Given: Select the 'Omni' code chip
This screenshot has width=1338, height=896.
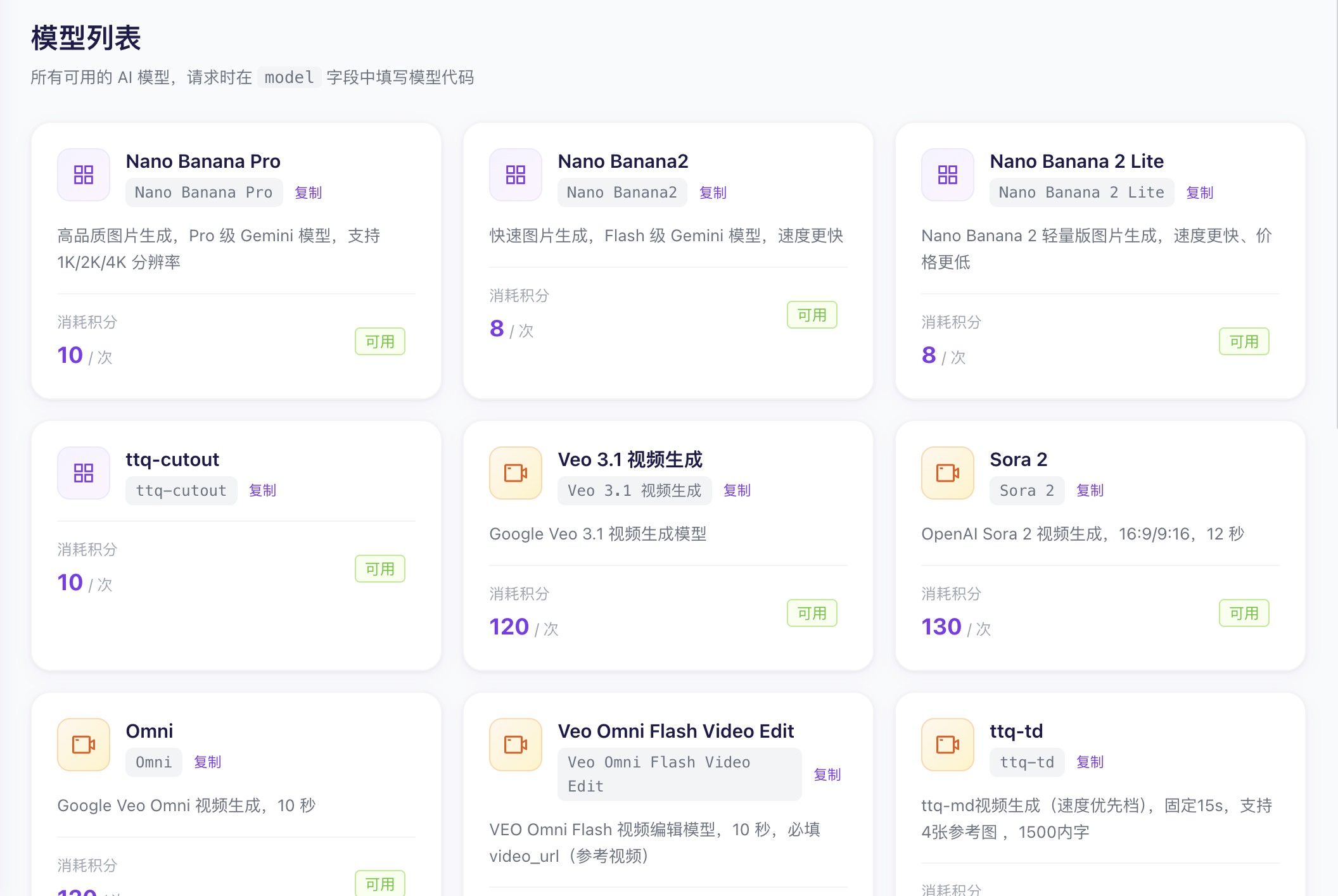Looking at the screenshot, I should (x=154, y=762).
